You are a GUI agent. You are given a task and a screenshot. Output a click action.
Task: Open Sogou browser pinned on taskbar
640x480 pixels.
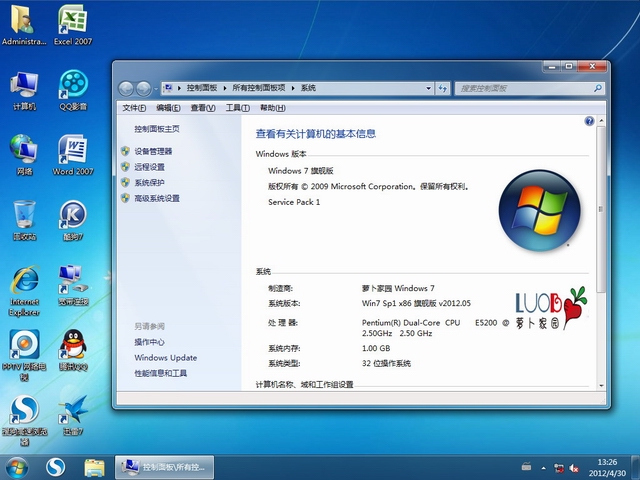point(56,468)
